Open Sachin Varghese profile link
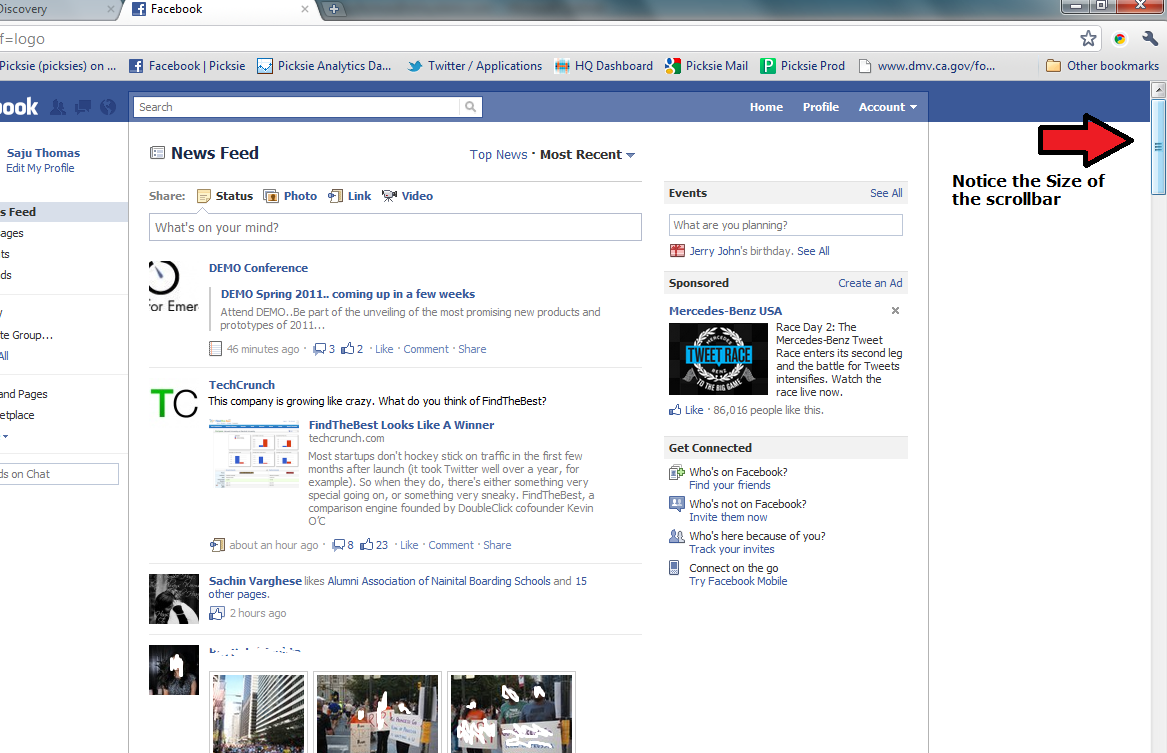Viewport: 1167px width, 753px height. tap(255, 581)
